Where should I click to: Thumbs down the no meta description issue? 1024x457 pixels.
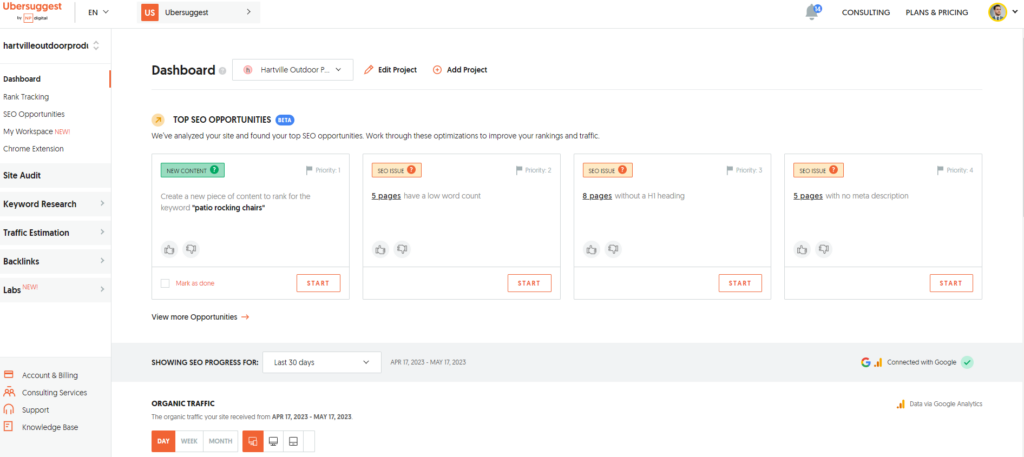(x=824, y=249)
